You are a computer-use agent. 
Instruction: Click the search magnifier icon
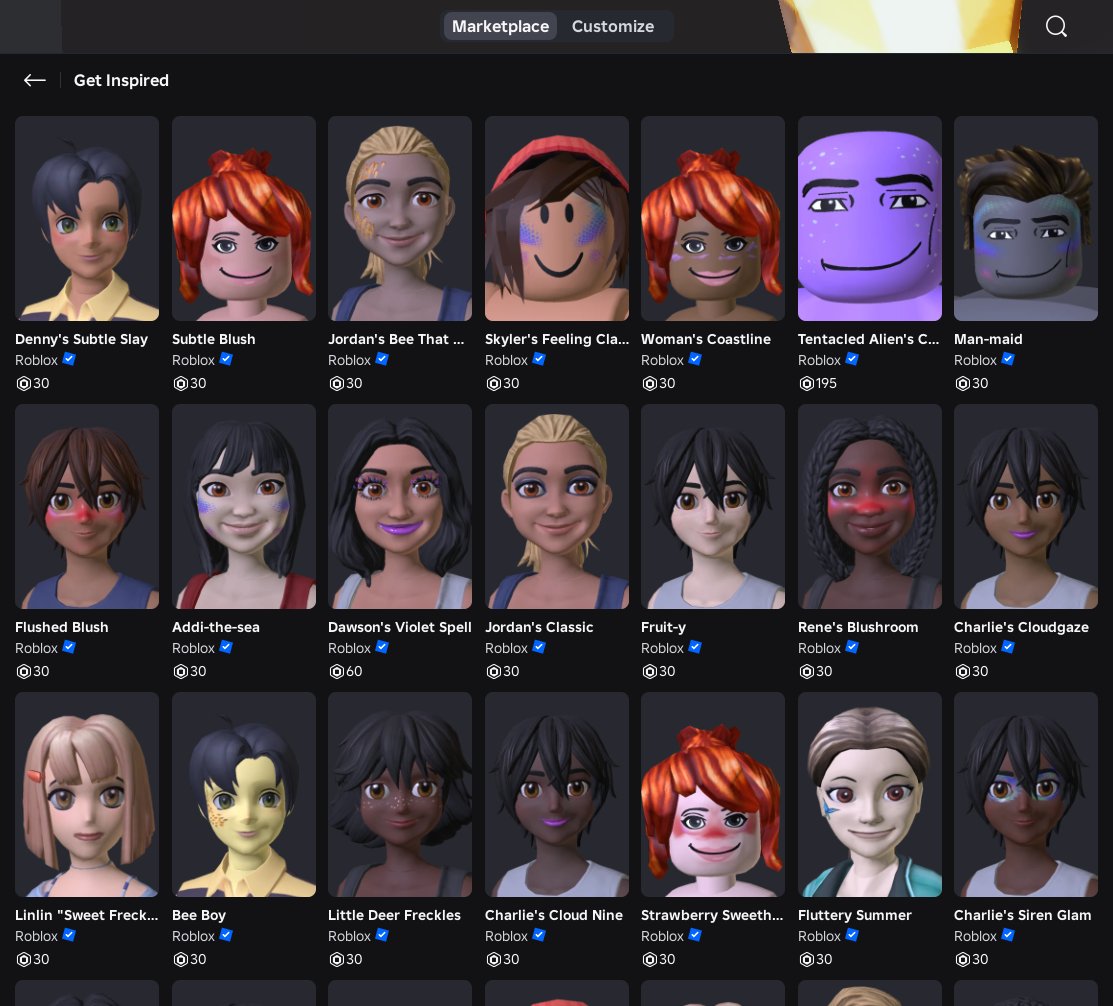tap(1056, 26)
